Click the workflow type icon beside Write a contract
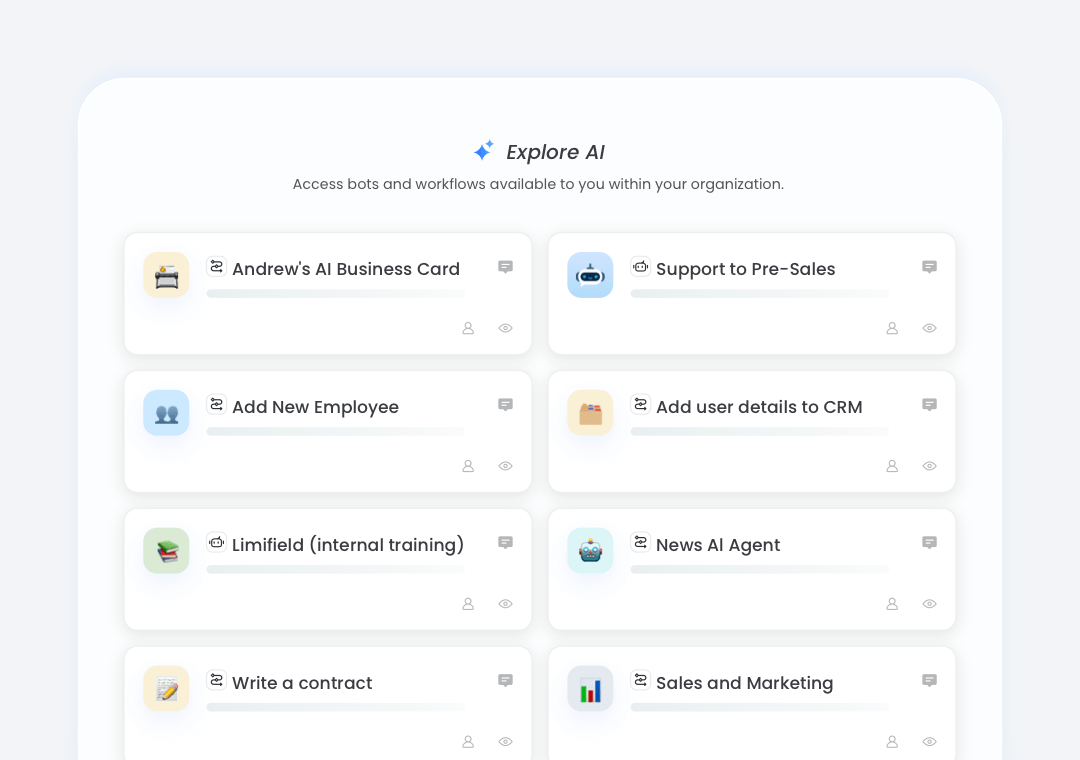This screenshot has width=1080, height=760. (x=216, y=681)
